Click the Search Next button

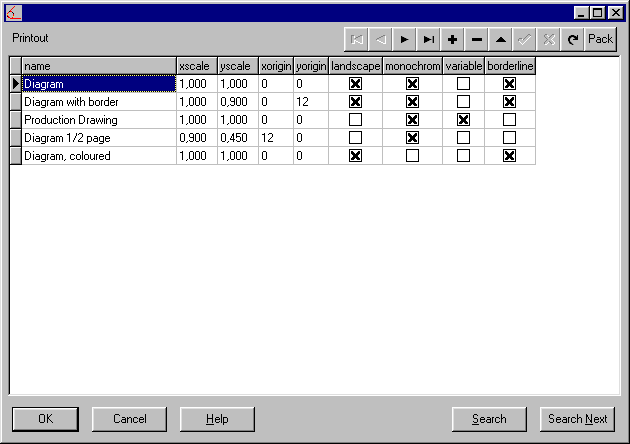tap(577, 419)
